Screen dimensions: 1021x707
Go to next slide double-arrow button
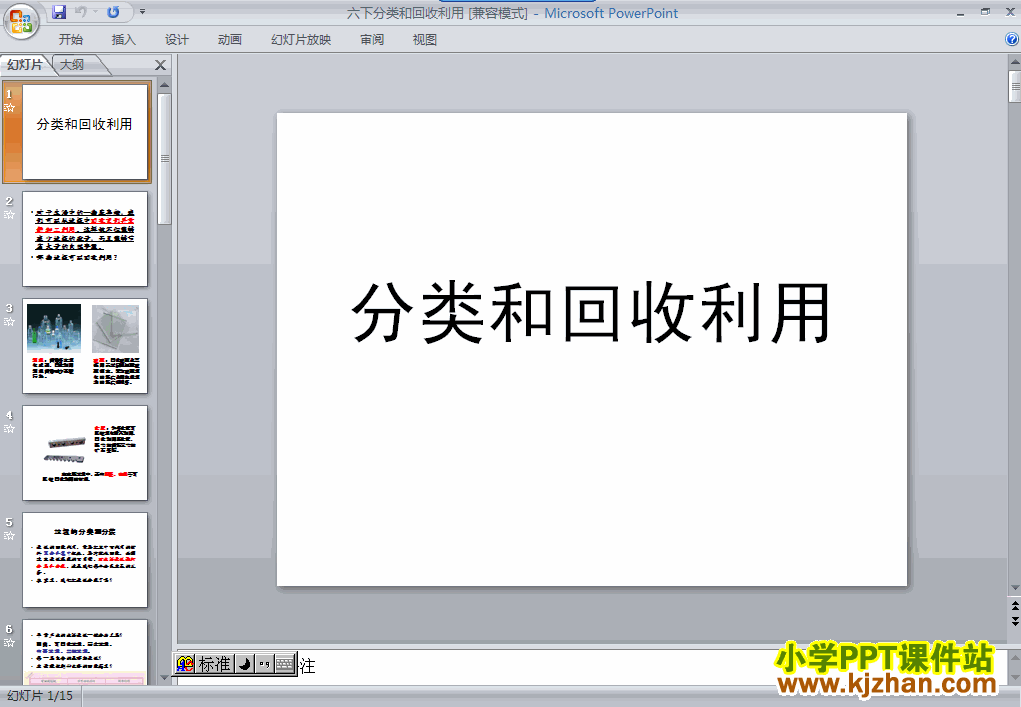[x=1014, y=621]
